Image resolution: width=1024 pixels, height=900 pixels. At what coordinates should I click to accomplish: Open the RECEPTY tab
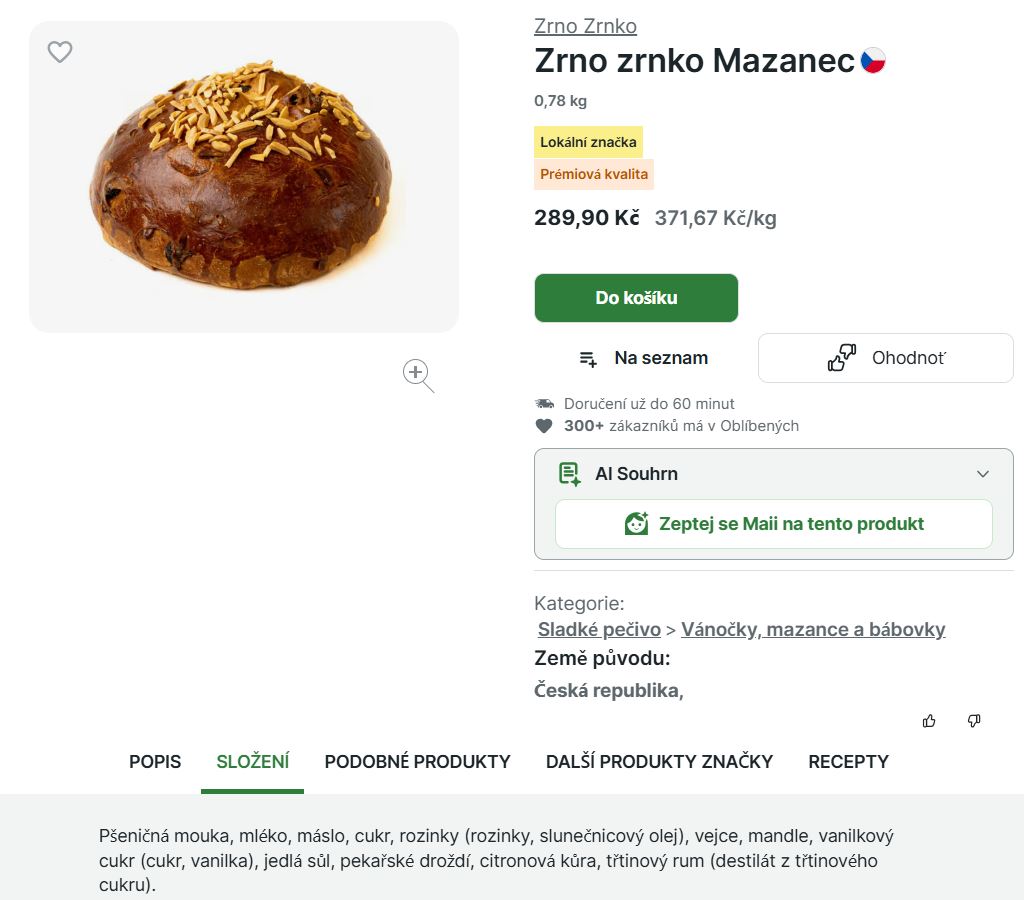click(848, 762)
